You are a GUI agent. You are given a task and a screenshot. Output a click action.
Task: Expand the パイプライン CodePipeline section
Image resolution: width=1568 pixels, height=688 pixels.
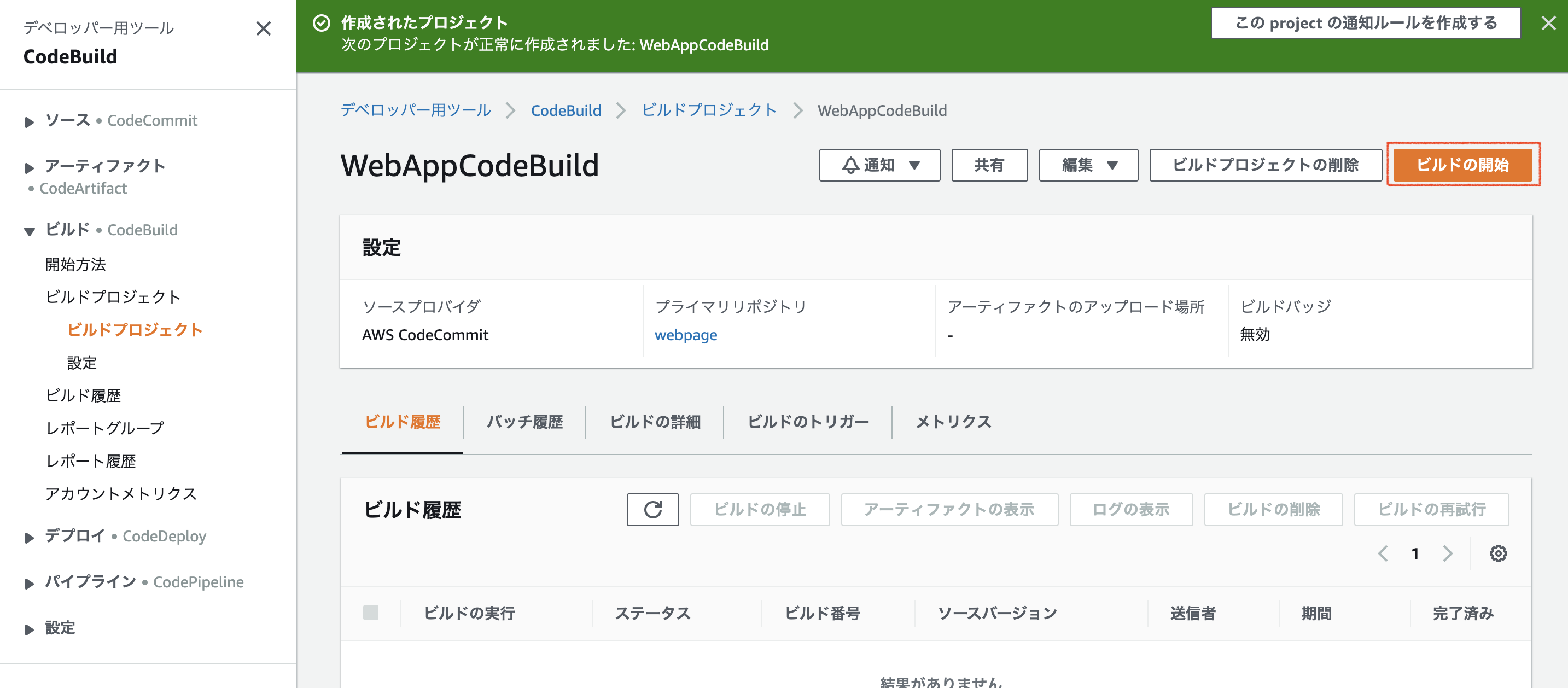[29, 584]
